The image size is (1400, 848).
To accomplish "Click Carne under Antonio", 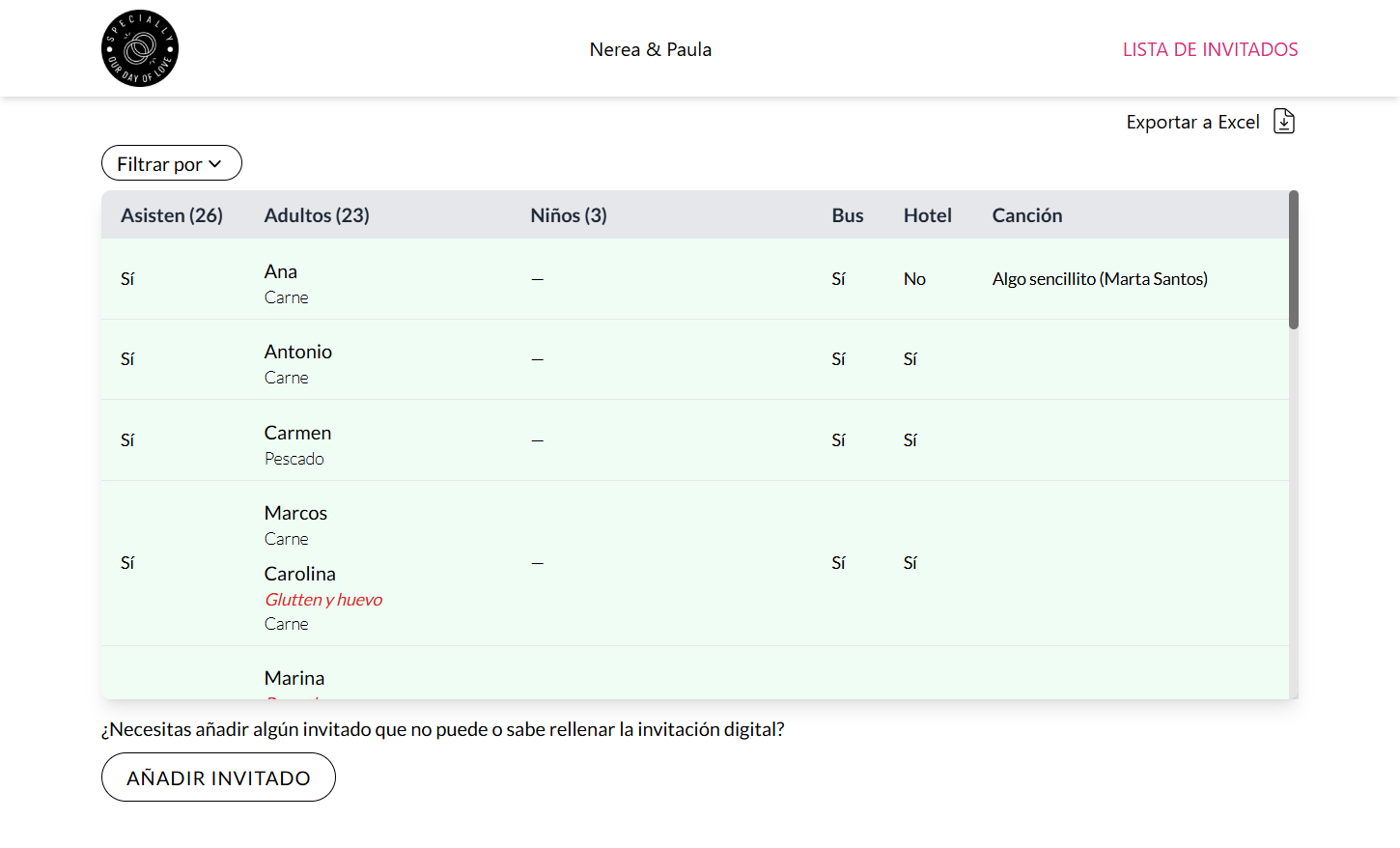I will tap(287, 378).
